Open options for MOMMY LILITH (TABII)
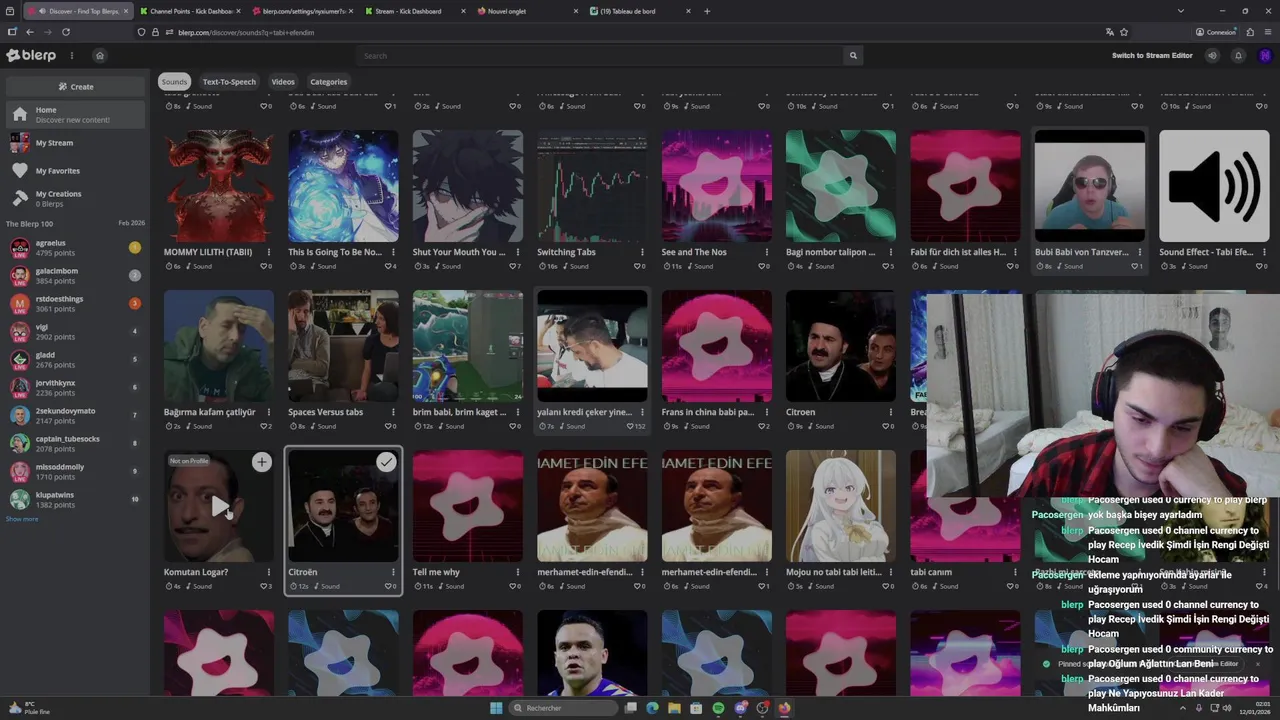1280x720 pixels. point(269,252)
